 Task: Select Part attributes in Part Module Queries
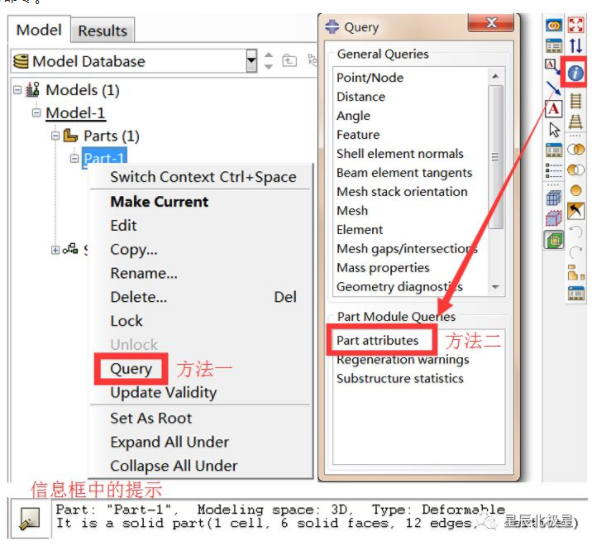[x=377, y=340]
